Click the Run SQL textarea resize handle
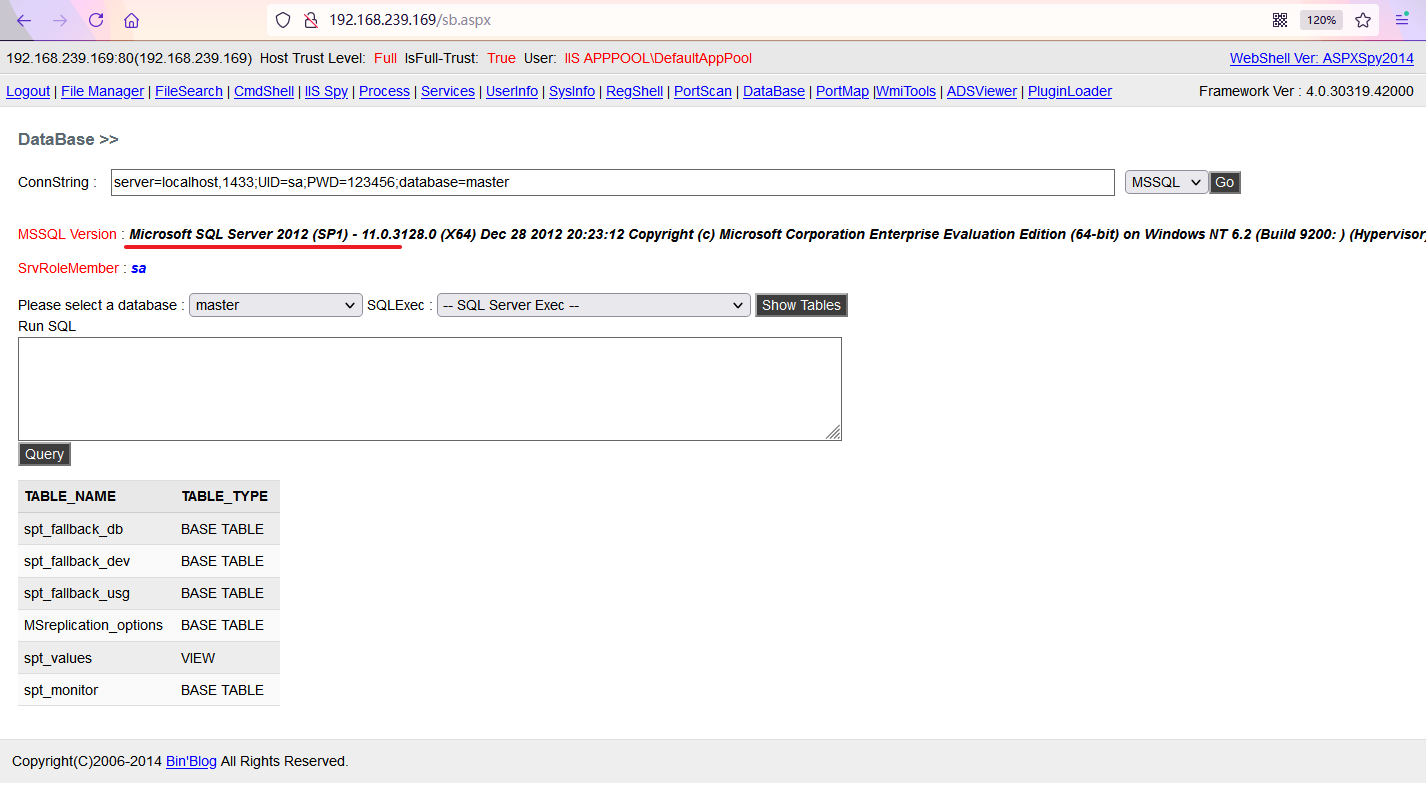This screenshot has height=791, width=1426. [833, 432]
